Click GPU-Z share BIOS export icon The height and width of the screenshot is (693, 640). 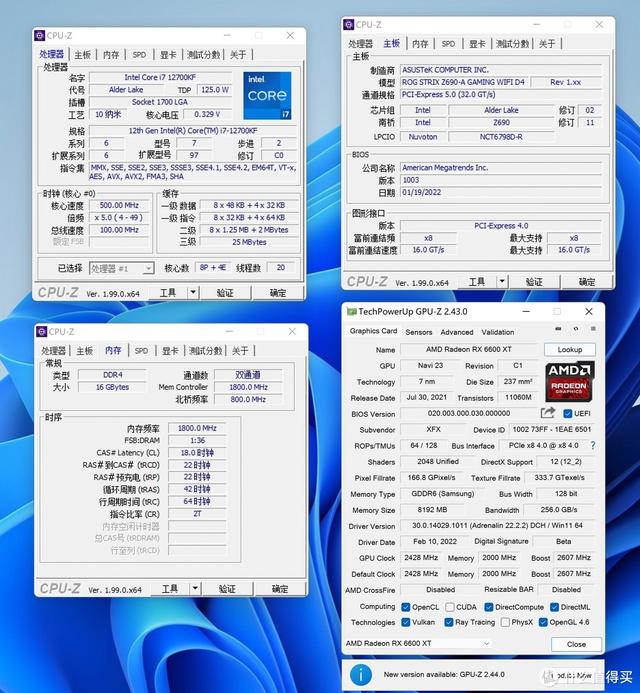click(548, 413)
